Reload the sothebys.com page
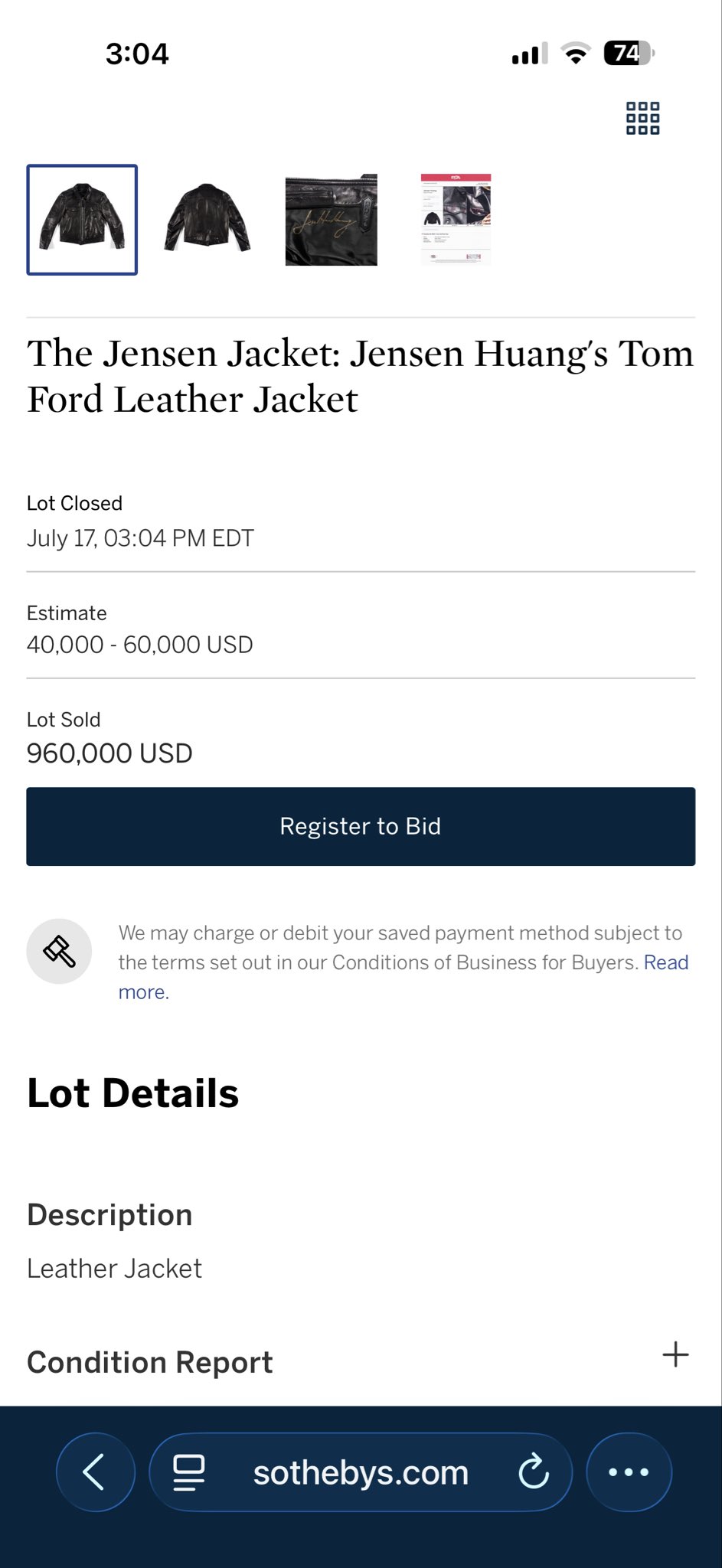Viewport: 722px width, 1568px height. (533, 1472)
